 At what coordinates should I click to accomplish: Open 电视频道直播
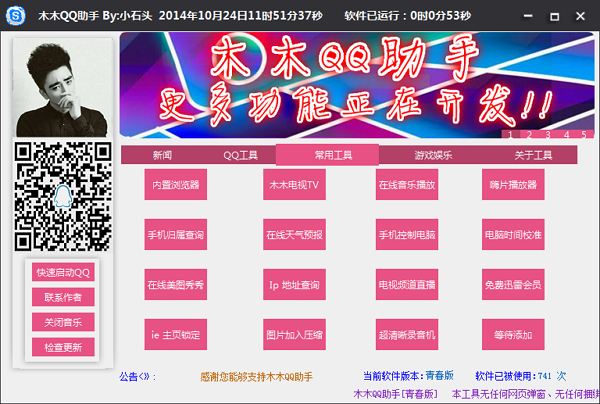click(x=407, y=284)
